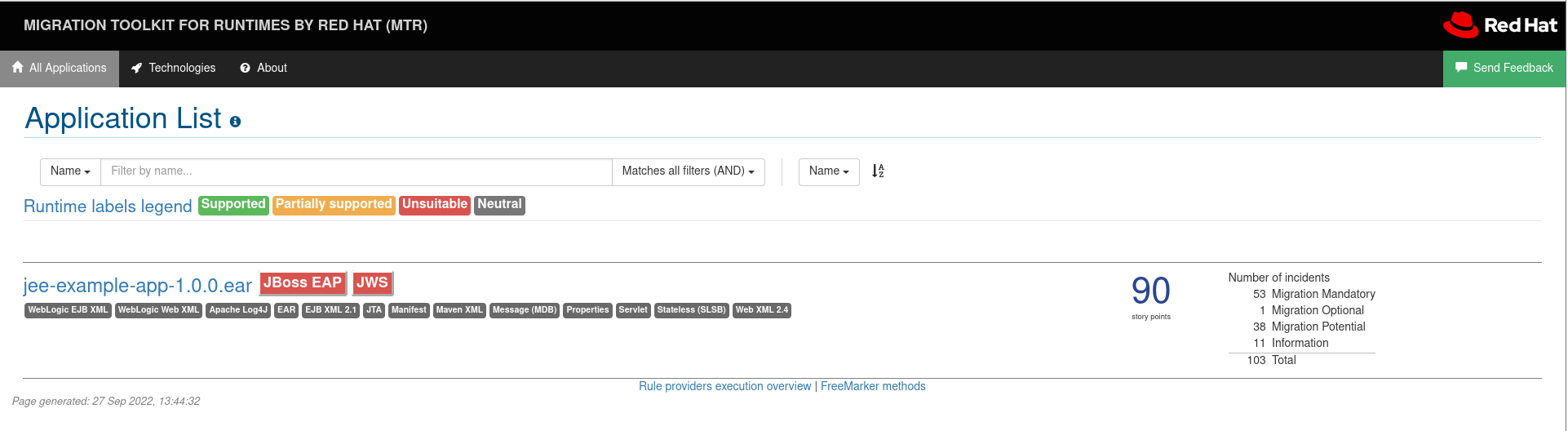Toggle the A-Z sort order icon
The height and width of the screenshot is (431, 1568).
click(x=878, y=171)
